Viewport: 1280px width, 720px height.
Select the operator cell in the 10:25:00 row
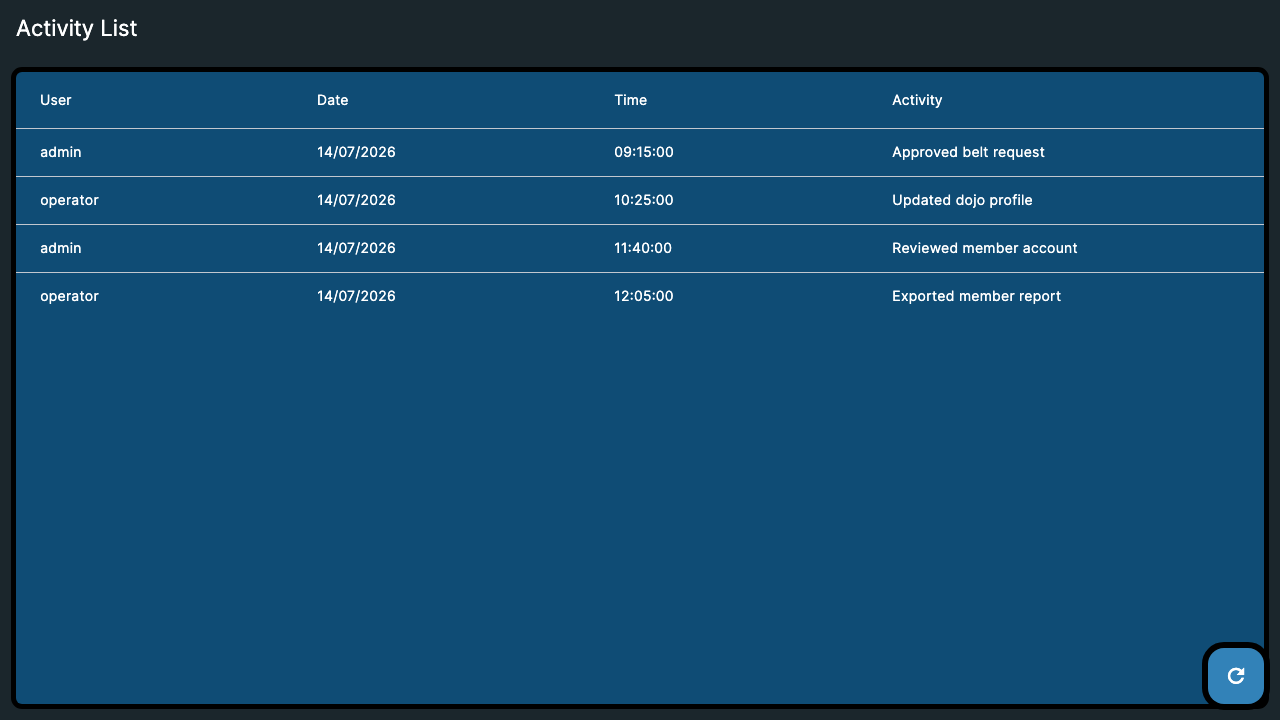tap(70, 200)
